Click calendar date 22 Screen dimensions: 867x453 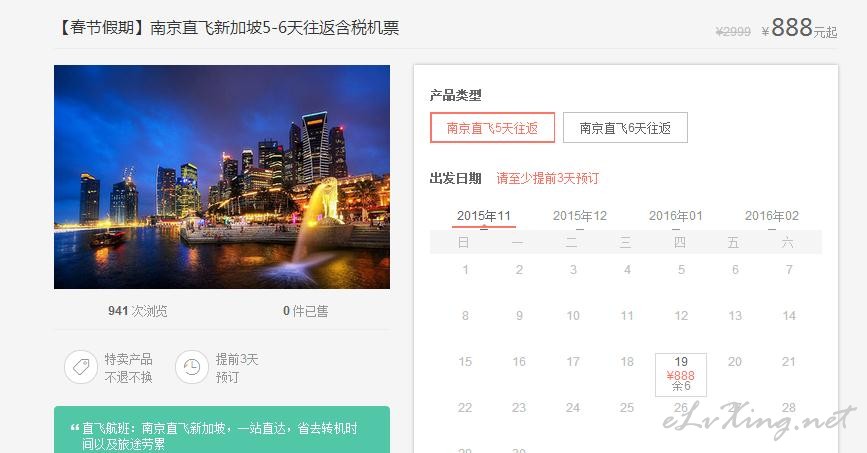(x=465, y=408)
